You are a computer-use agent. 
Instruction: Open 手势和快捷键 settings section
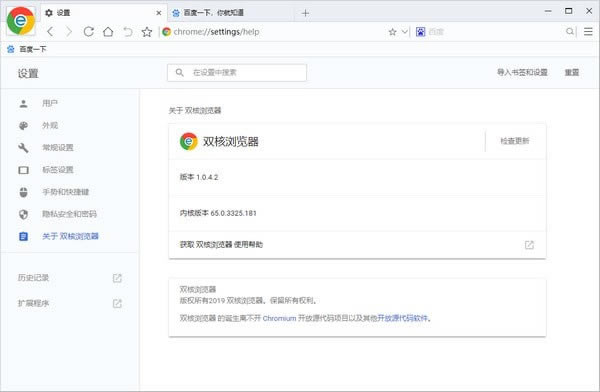(65, 192)
